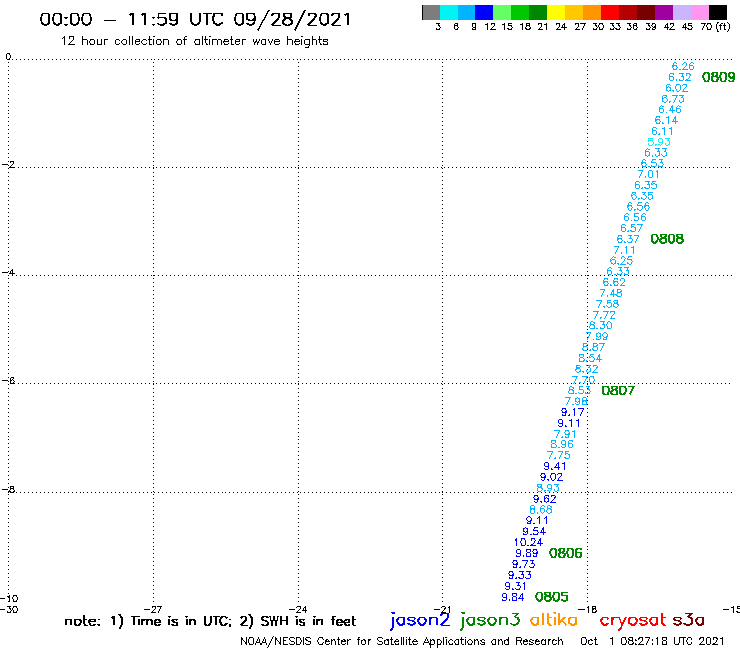Click the green time marker 0805
740x650 pixels.
(551, 597)
